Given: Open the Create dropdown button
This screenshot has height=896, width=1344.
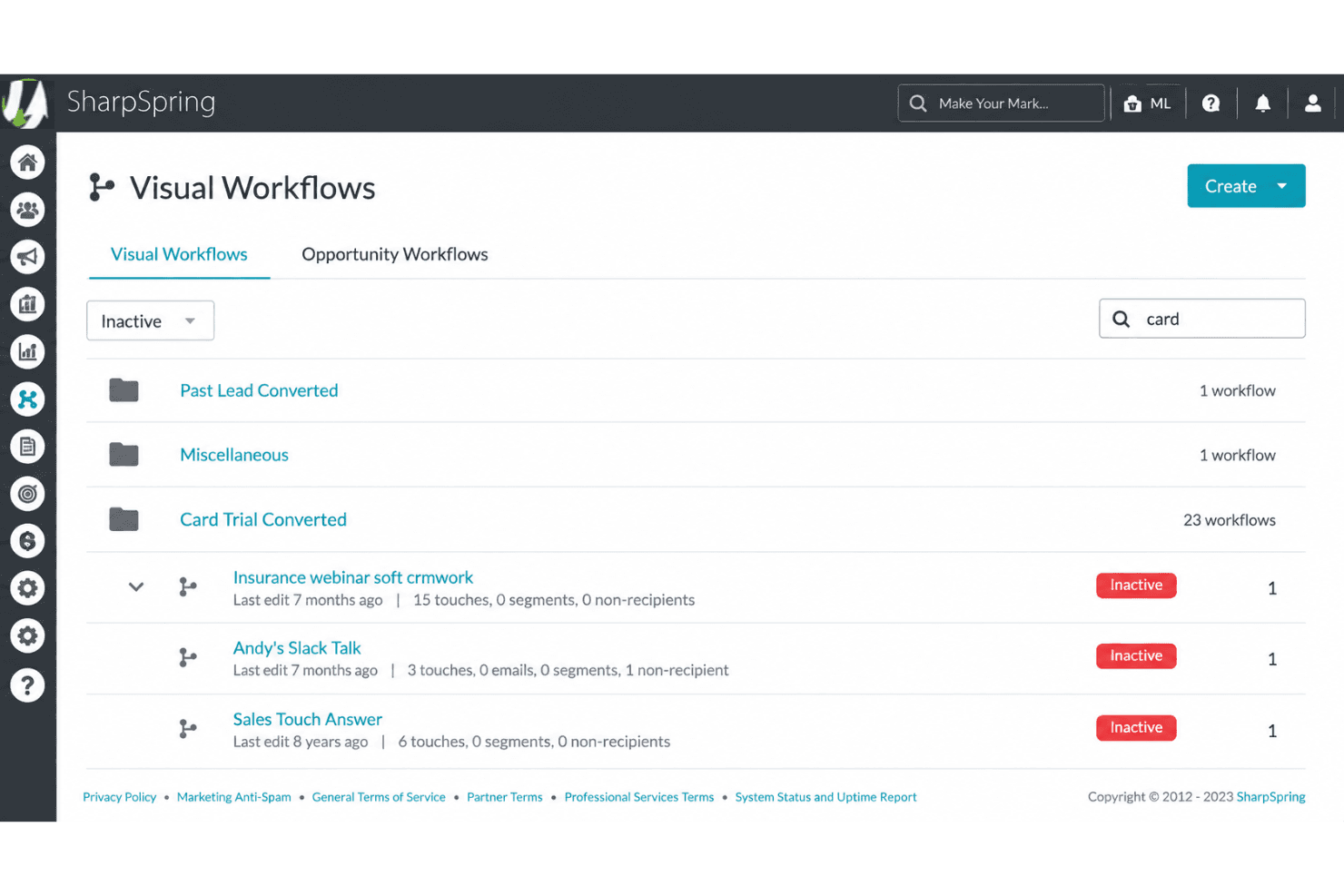Looking at the screenshot, I should coord(1246,186).
